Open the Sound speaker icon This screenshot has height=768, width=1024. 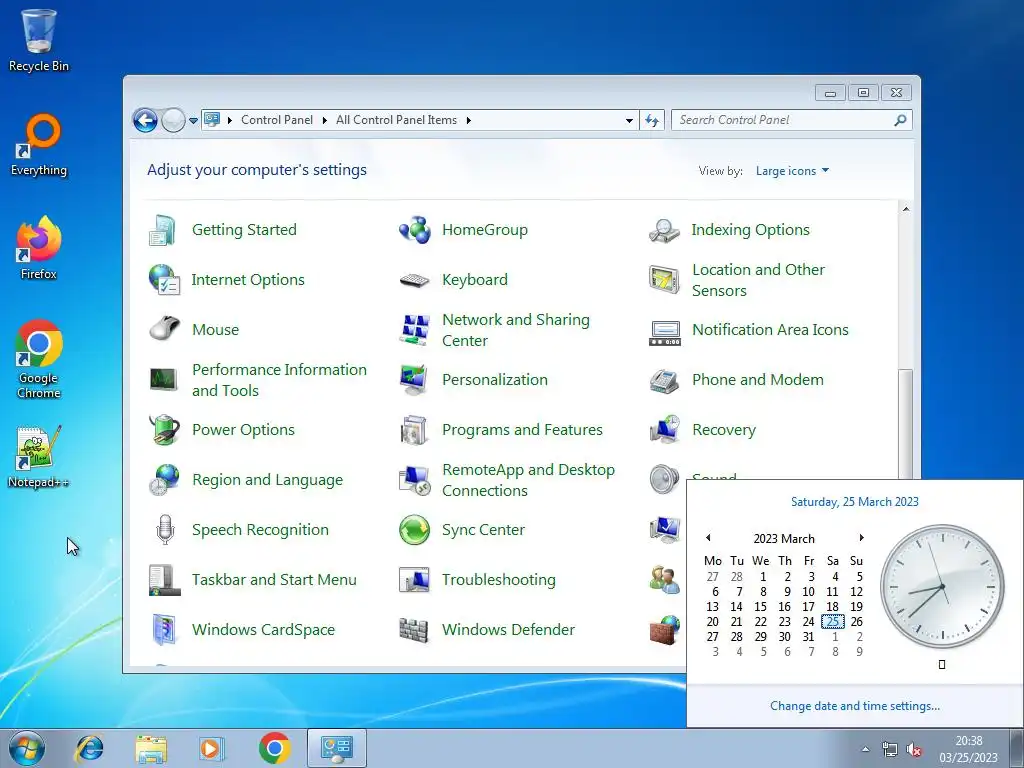(x=664, y=479)
